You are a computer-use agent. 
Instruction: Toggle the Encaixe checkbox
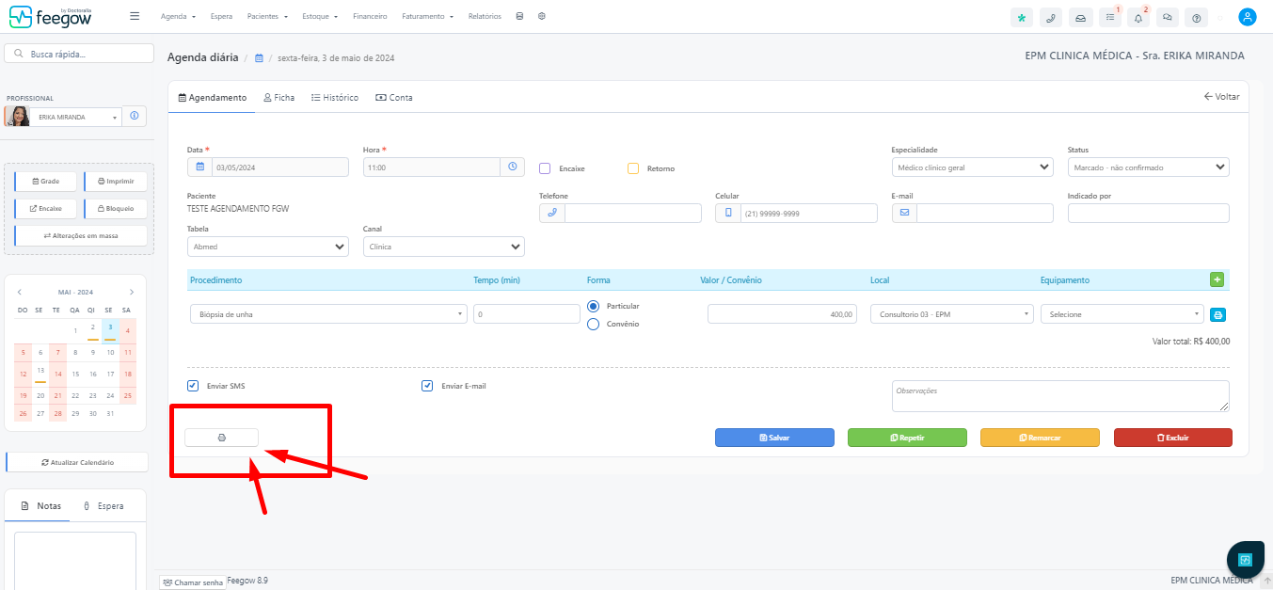(x=545, y=168)
